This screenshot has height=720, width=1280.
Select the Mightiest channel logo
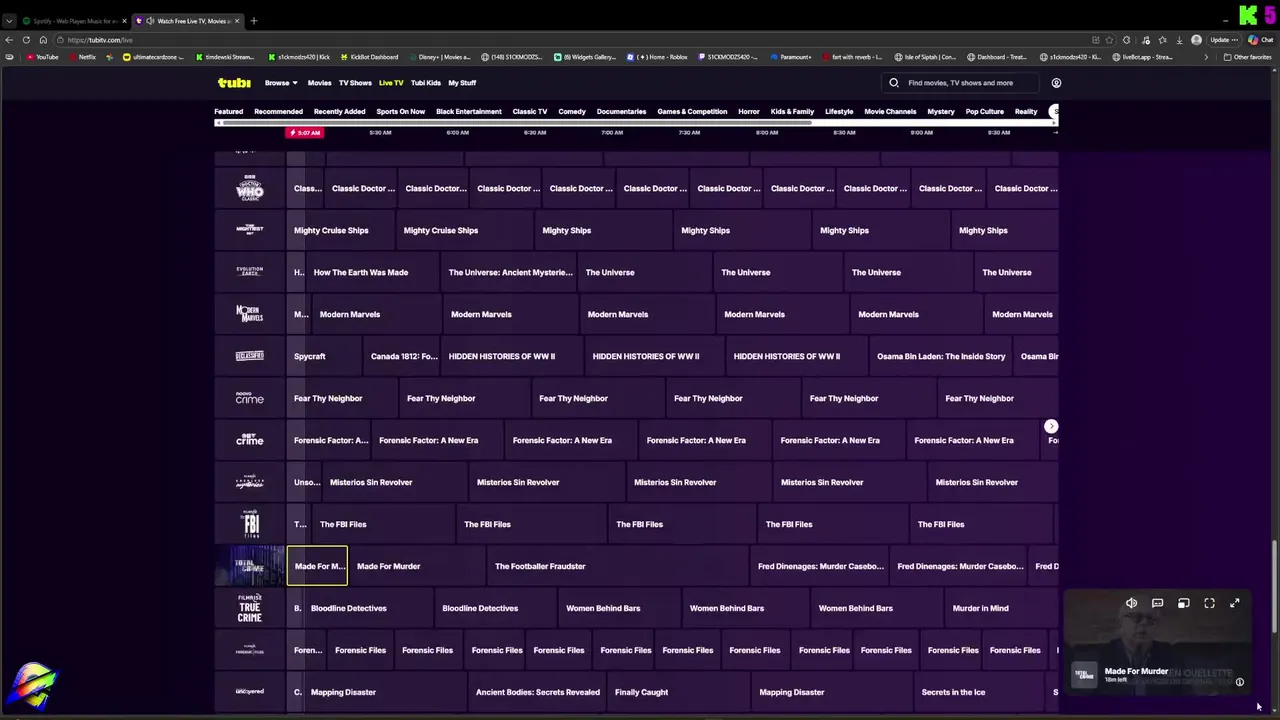click(250, 230)
